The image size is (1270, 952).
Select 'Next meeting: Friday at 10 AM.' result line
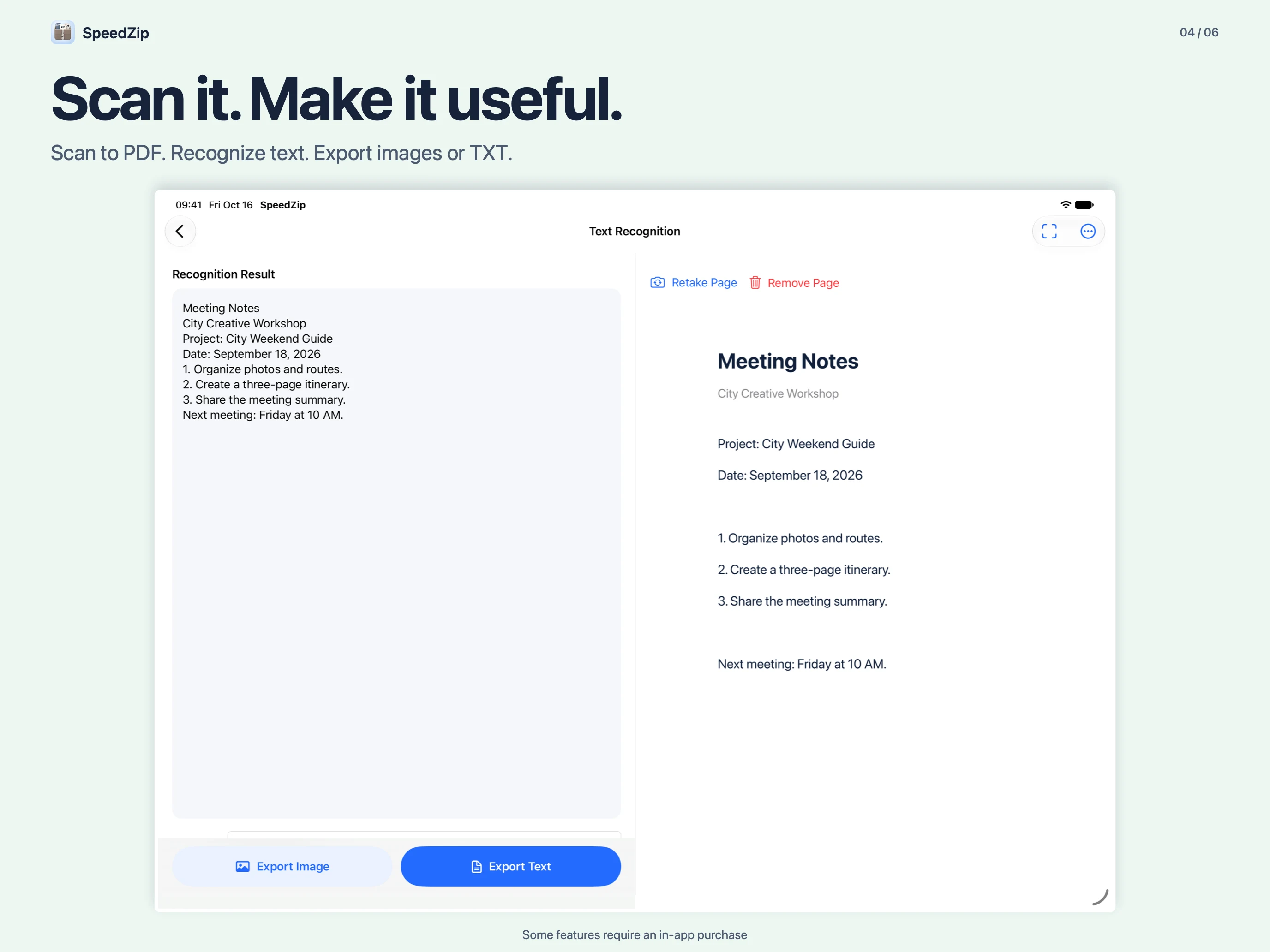[263, 415]
